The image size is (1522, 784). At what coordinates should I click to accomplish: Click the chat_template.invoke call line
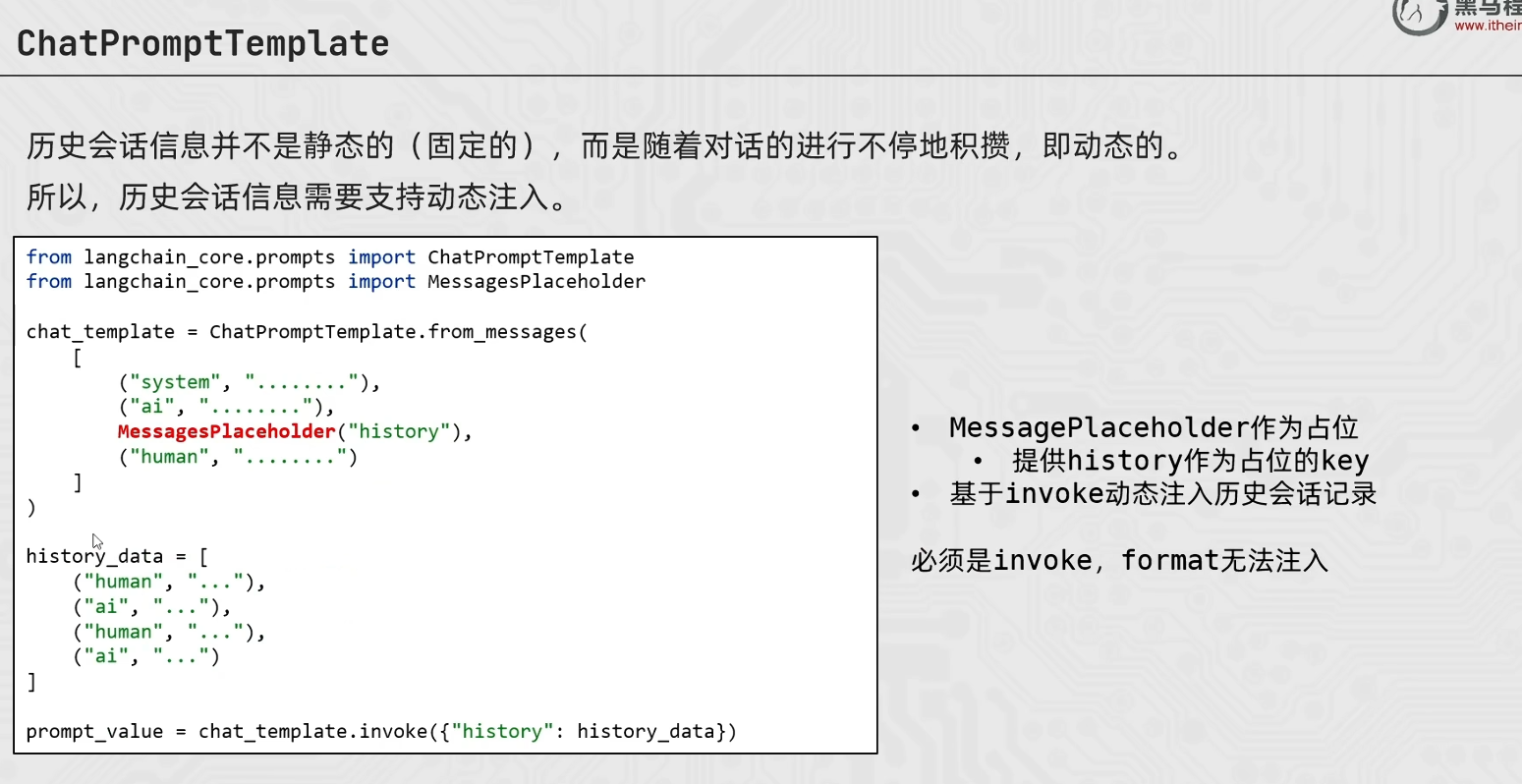click(x=381, y=732)
